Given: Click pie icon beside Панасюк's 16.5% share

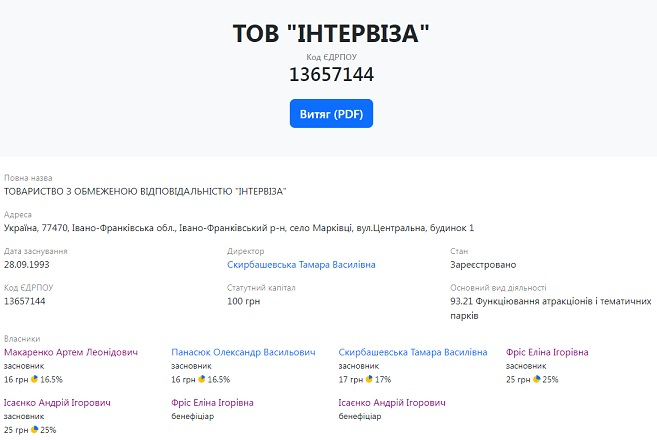Looking at the screenshot, I should 202,380.
